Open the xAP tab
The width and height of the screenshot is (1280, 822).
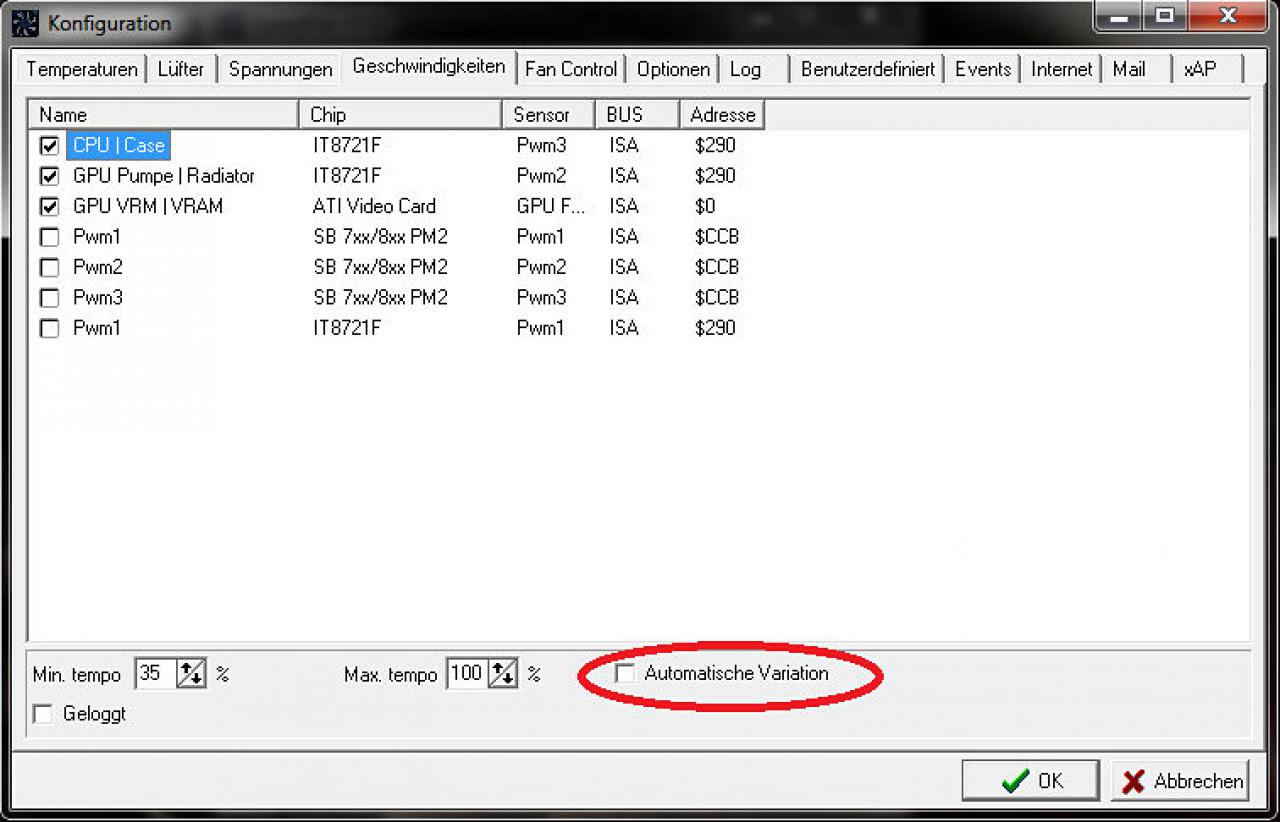click(1200, 69)
